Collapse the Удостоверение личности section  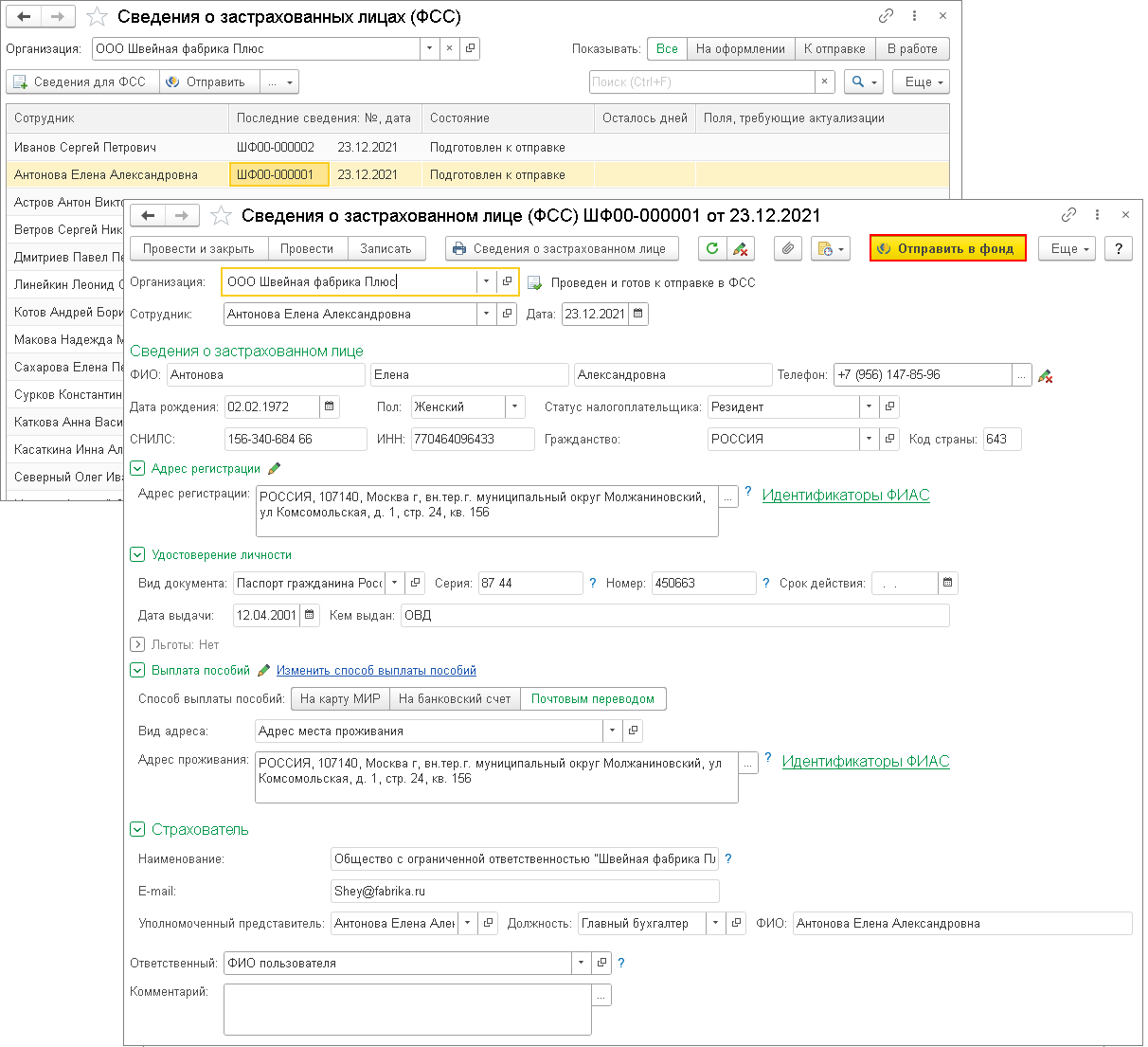tap(137, 554)
